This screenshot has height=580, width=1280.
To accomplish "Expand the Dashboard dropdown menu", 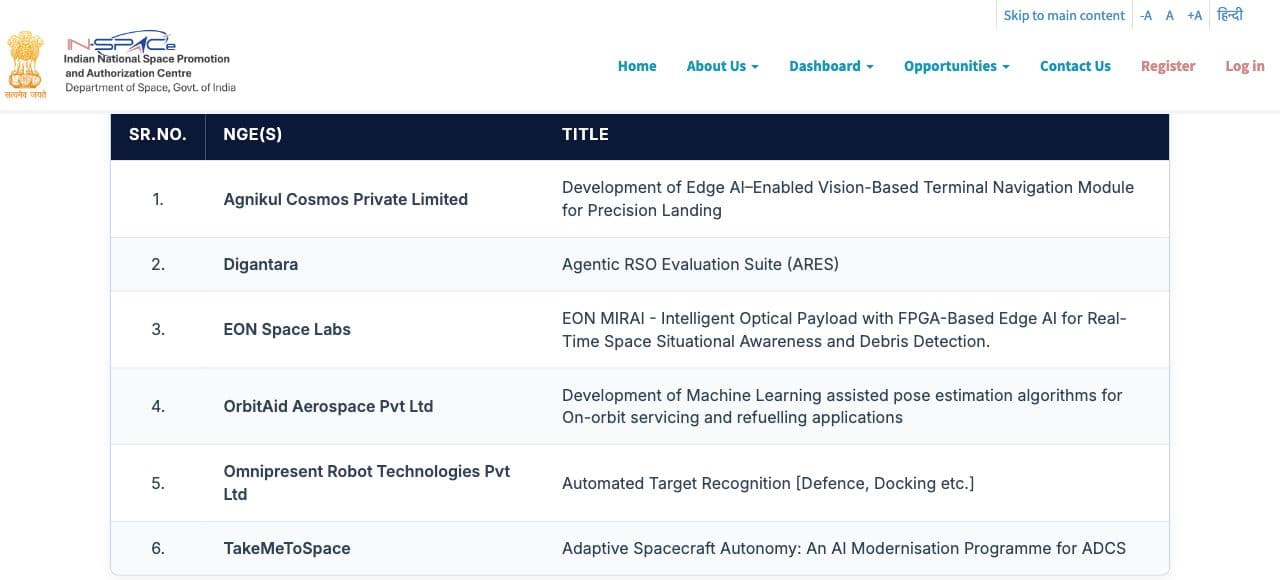I will [x=831, y=66].
